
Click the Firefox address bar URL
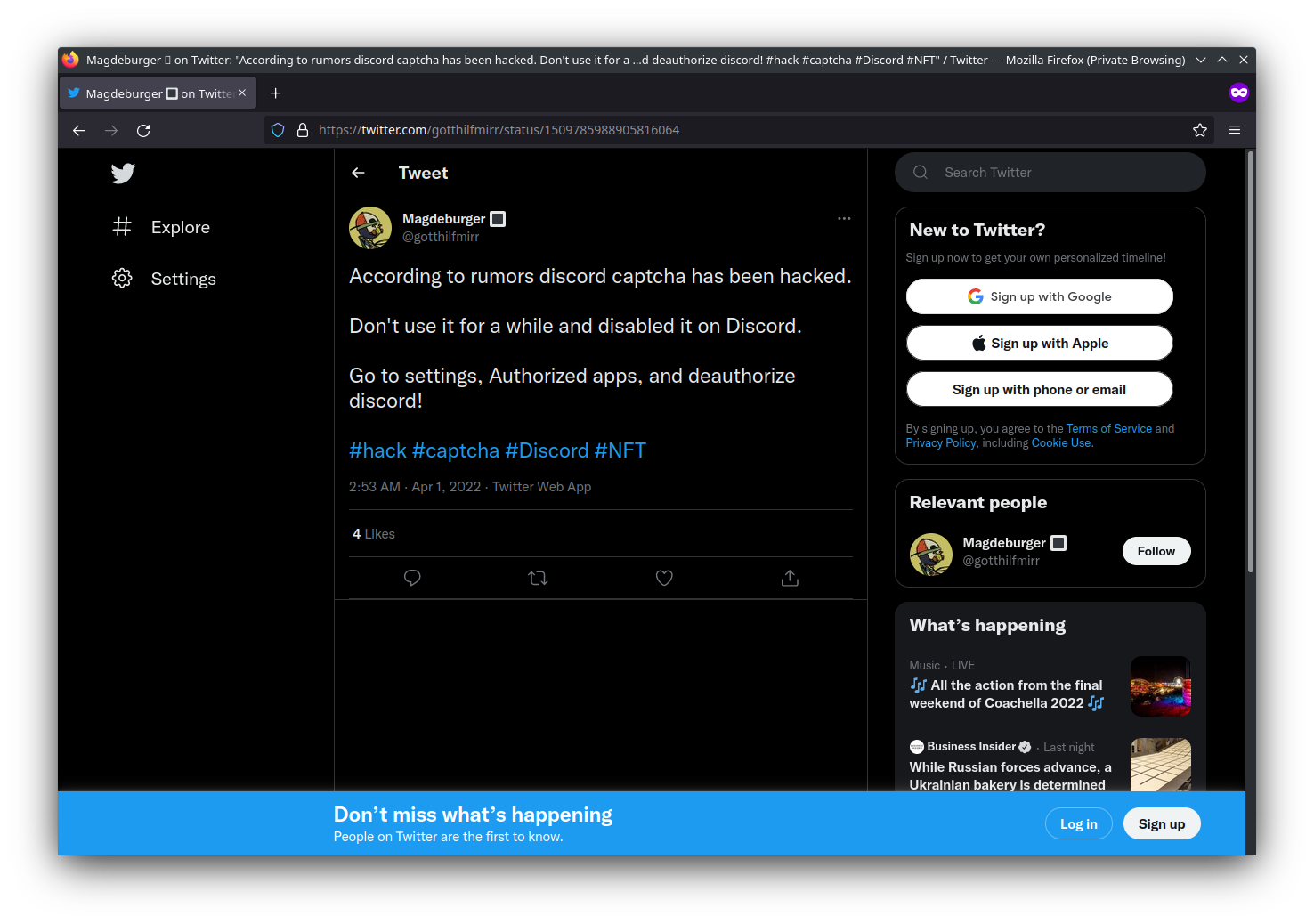[499, 130]
